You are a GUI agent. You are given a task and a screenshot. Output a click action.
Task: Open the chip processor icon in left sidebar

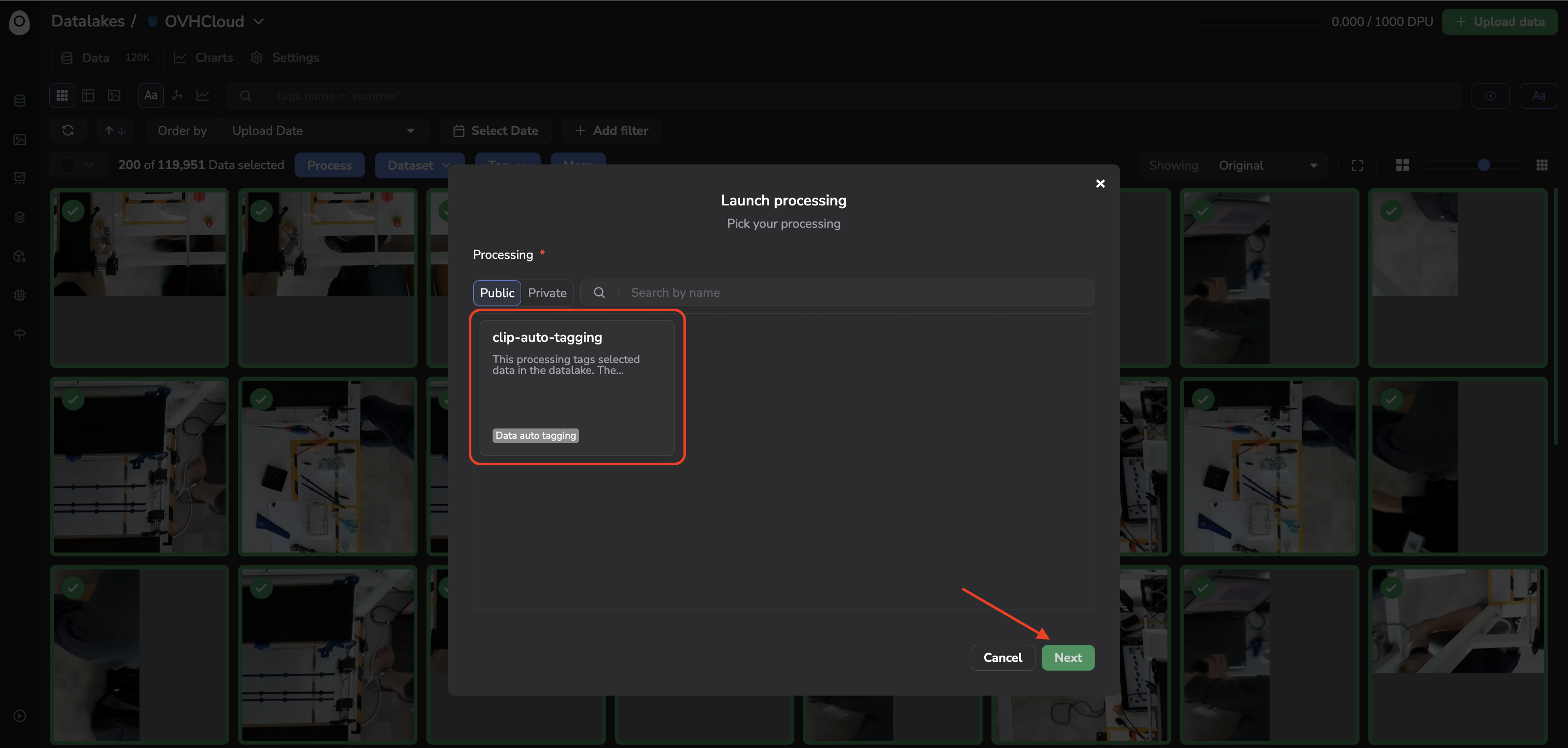click(x=20, y=296)
